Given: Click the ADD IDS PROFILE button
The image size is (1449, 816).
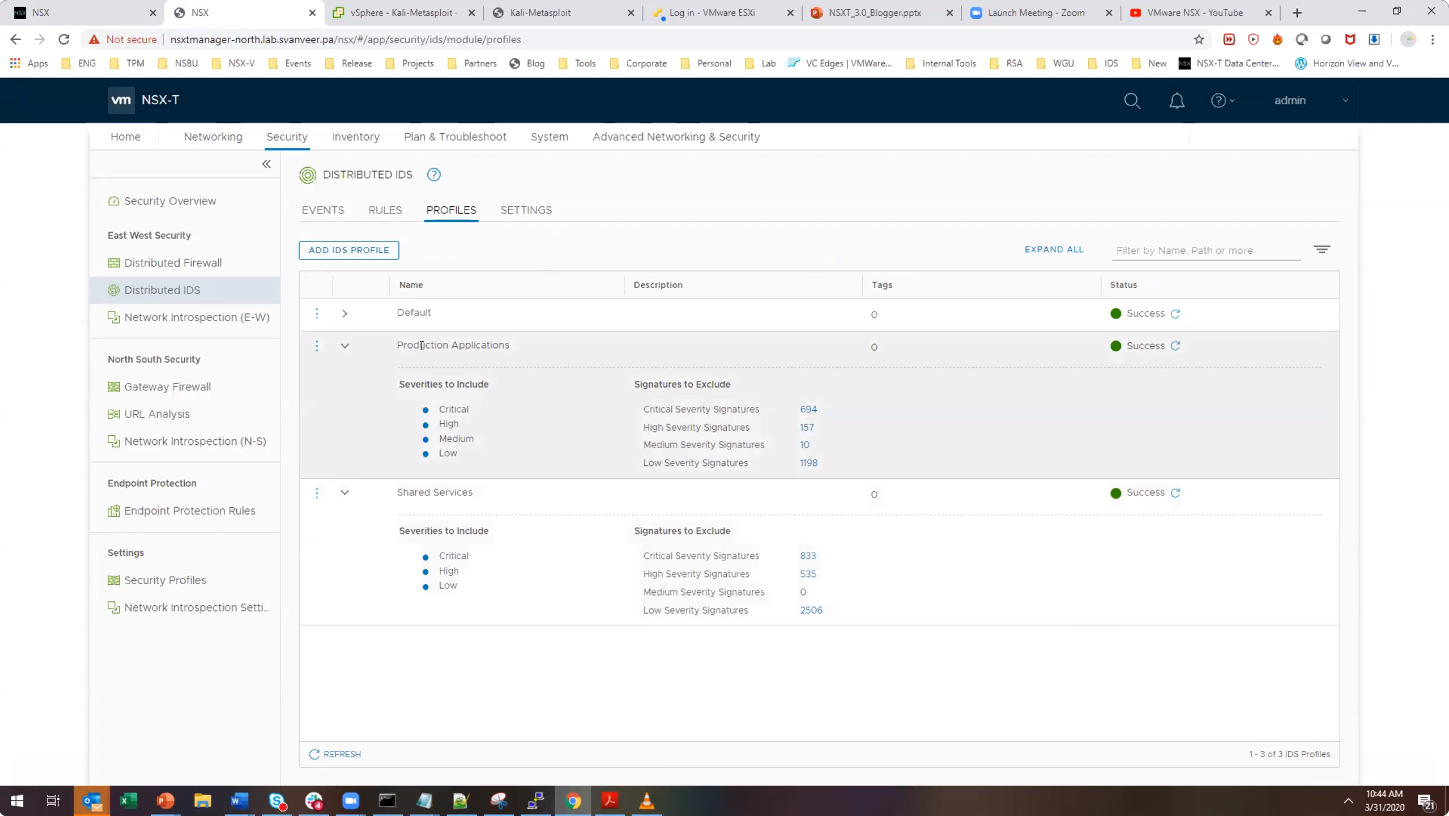Looking at the screenshot, I should tap(349, 250).
